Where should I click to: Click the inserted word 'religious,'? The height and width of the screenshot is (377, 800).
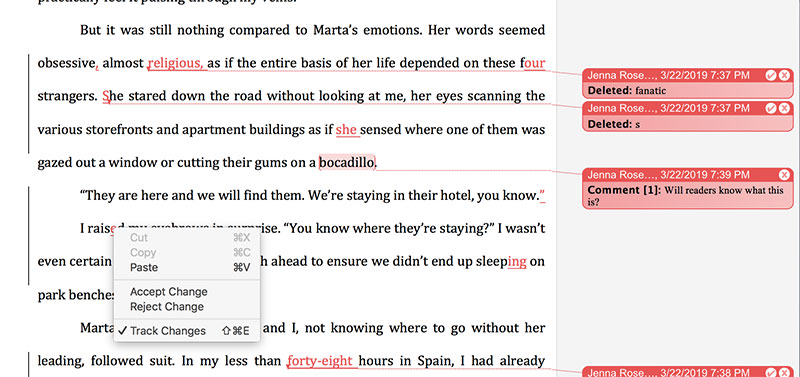tap(177, 63)
